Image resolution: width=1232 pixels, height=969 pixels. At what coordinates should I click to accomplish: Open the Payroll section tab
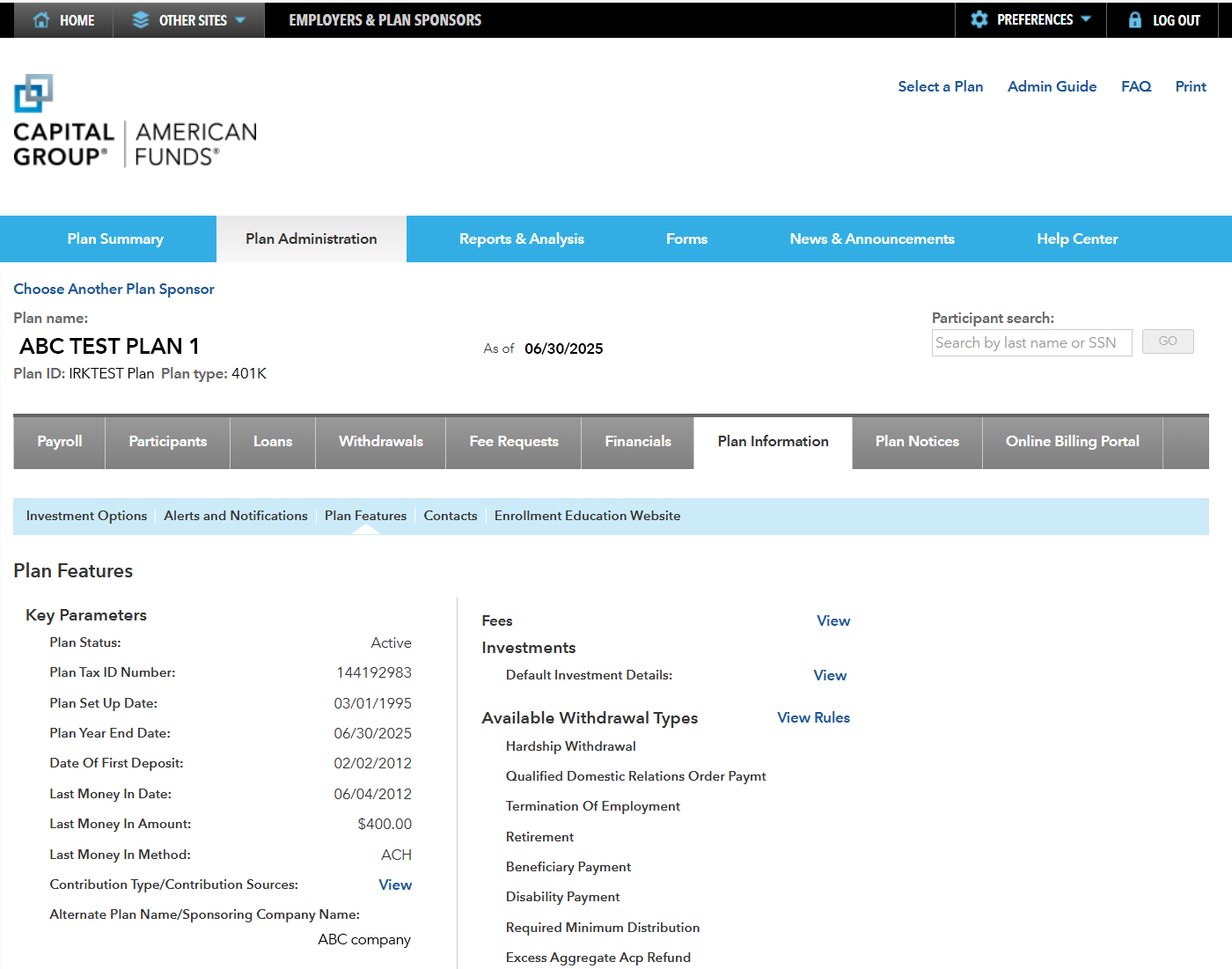point(58,442)
